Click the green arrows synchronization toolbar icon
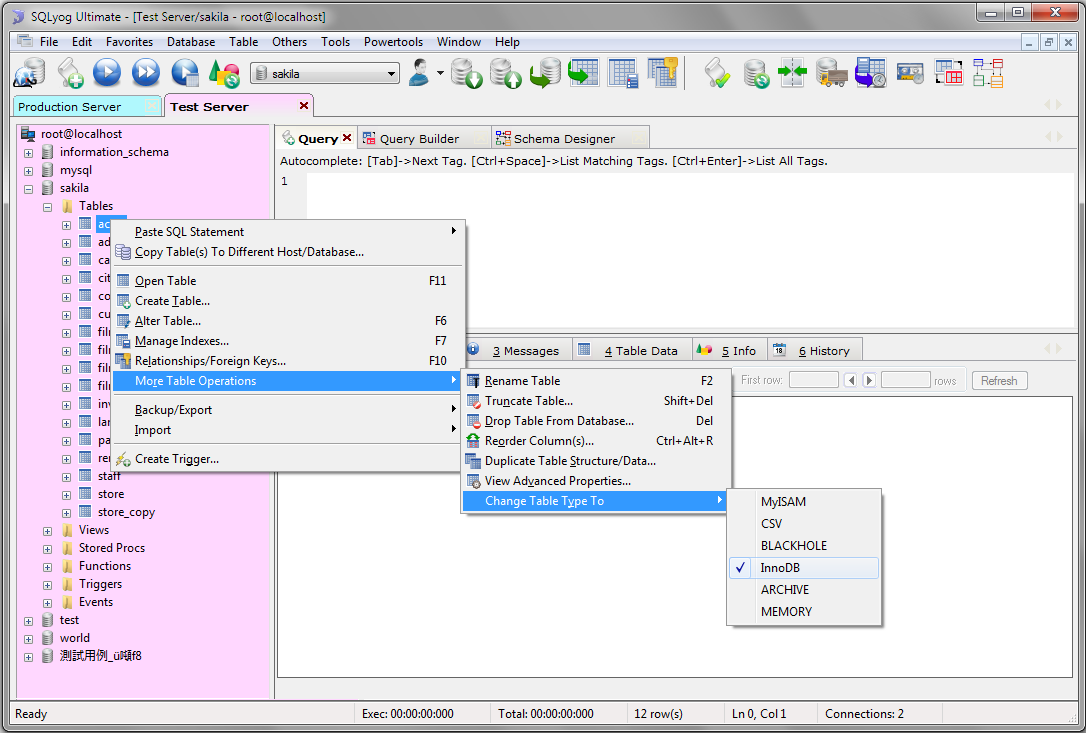The image size is (1086, 733). [792, 73]
